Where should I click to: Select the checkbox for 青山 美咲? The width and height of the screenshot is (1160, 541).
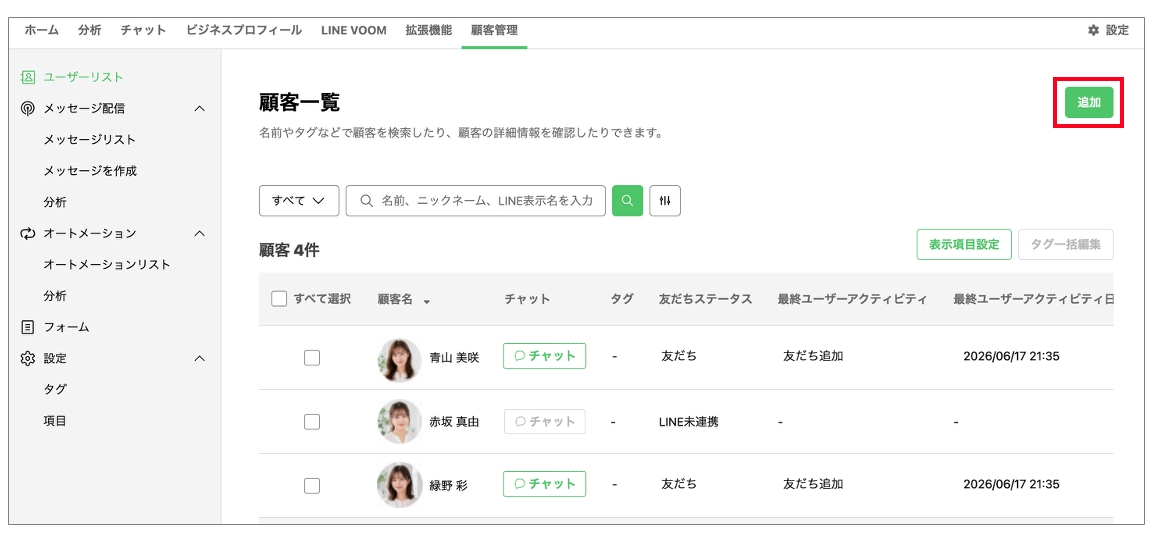312,358
